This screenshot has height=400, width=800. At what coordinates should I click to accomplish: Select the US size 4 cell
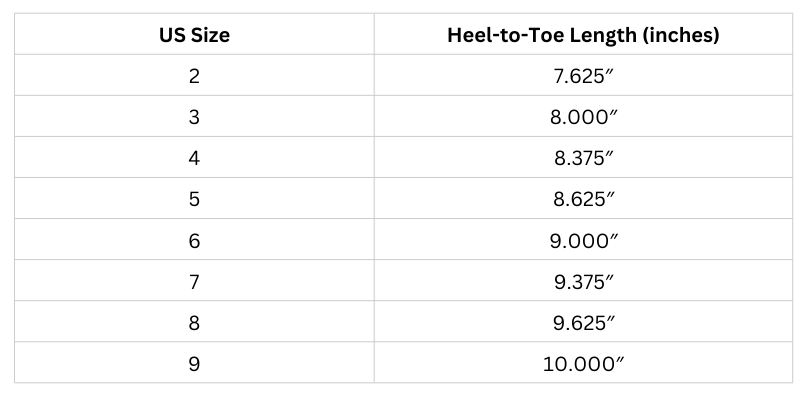point(194,158)
